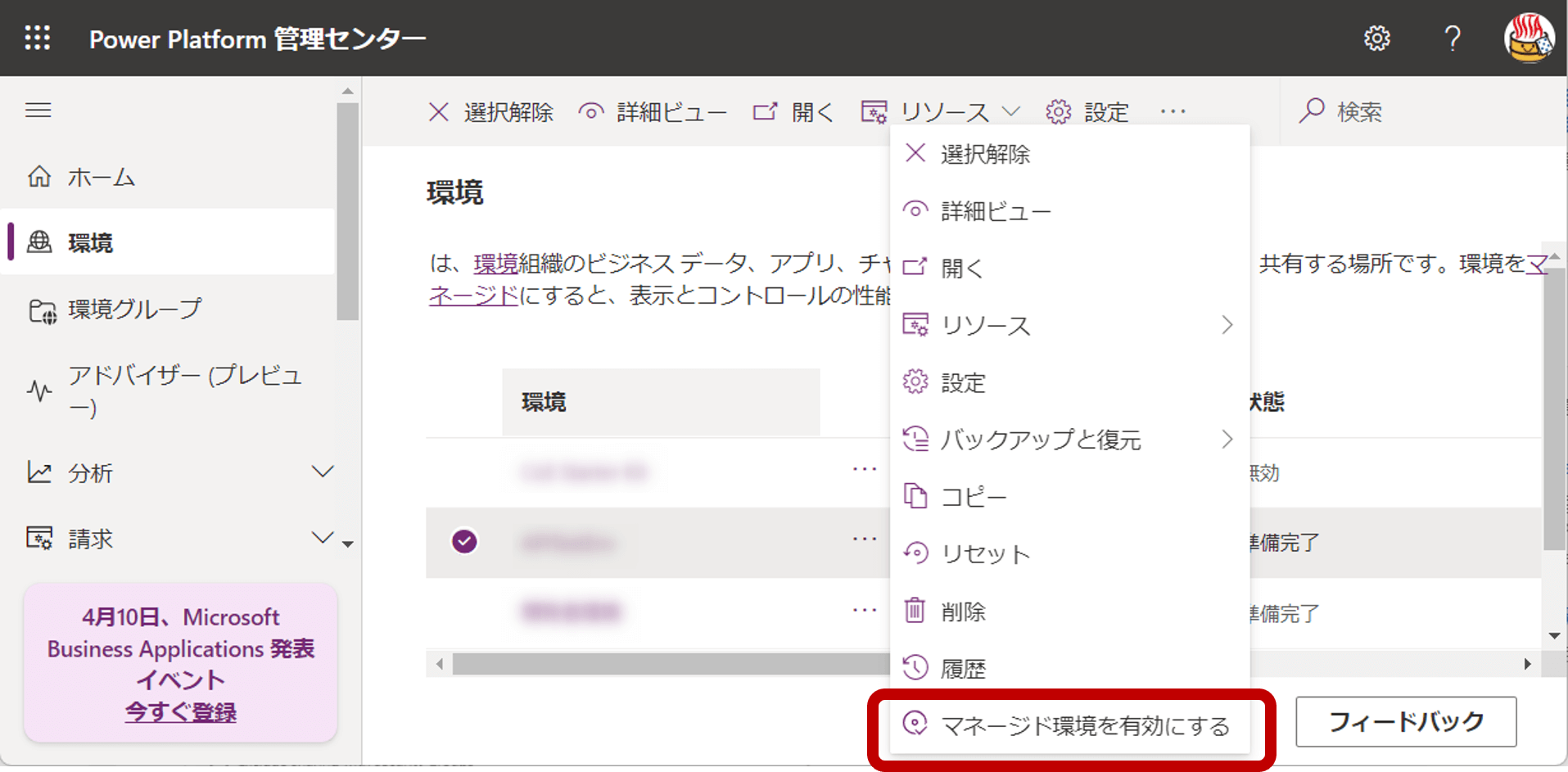Click the table scroll-left arrow
Image resolution: width=1568 pixels, height=772 pixels.
pyautogui.click(x=440, y=664)
